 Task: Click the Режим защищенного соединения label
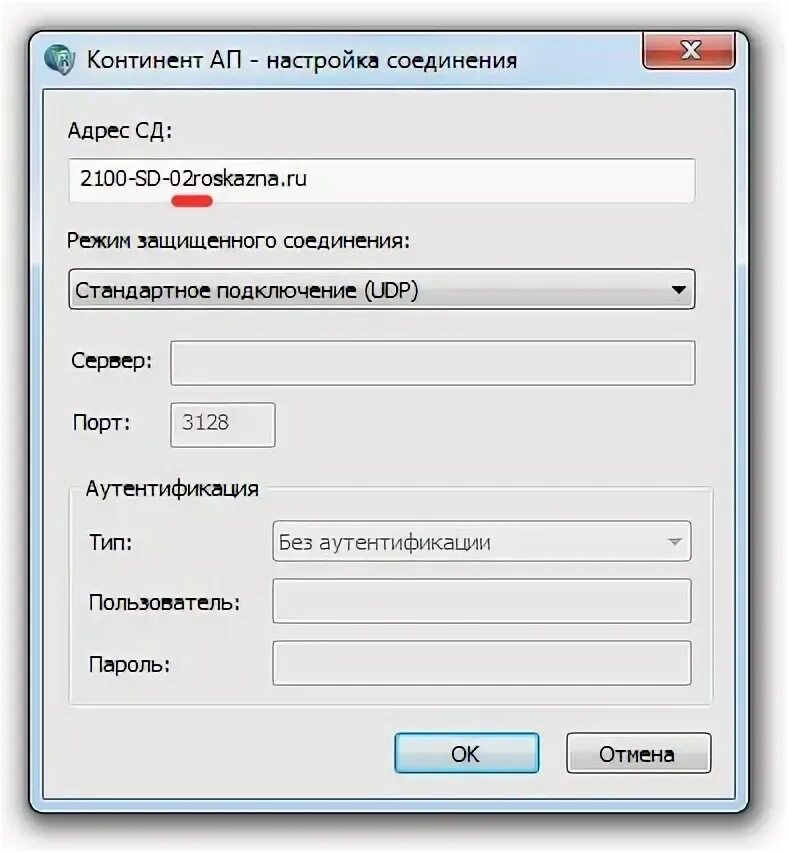point(238,241)
